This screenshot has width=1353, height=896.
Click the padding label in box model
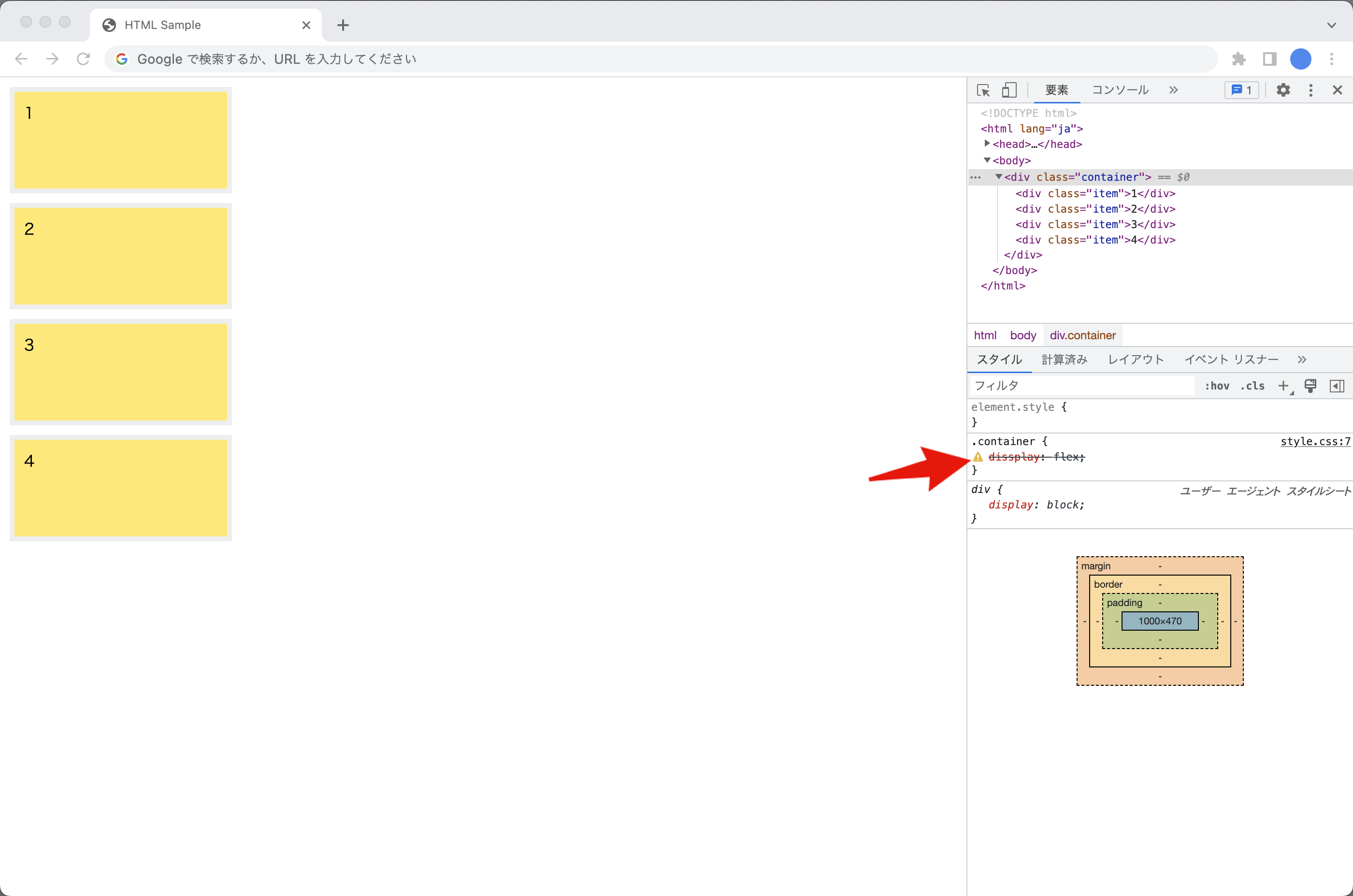tap(1124, 603)
